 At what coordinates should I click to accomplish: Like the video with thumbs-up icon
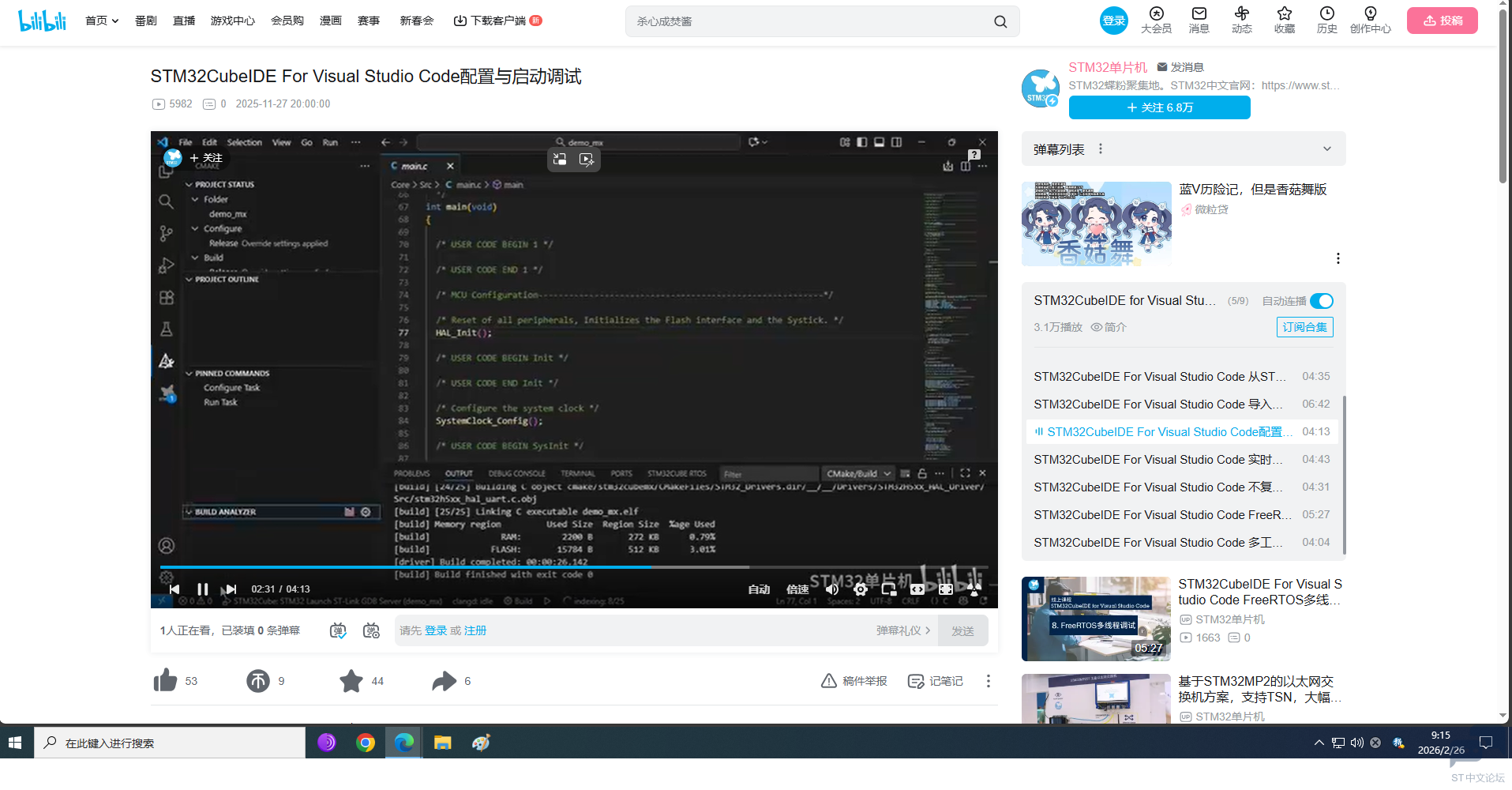(166, 681)
